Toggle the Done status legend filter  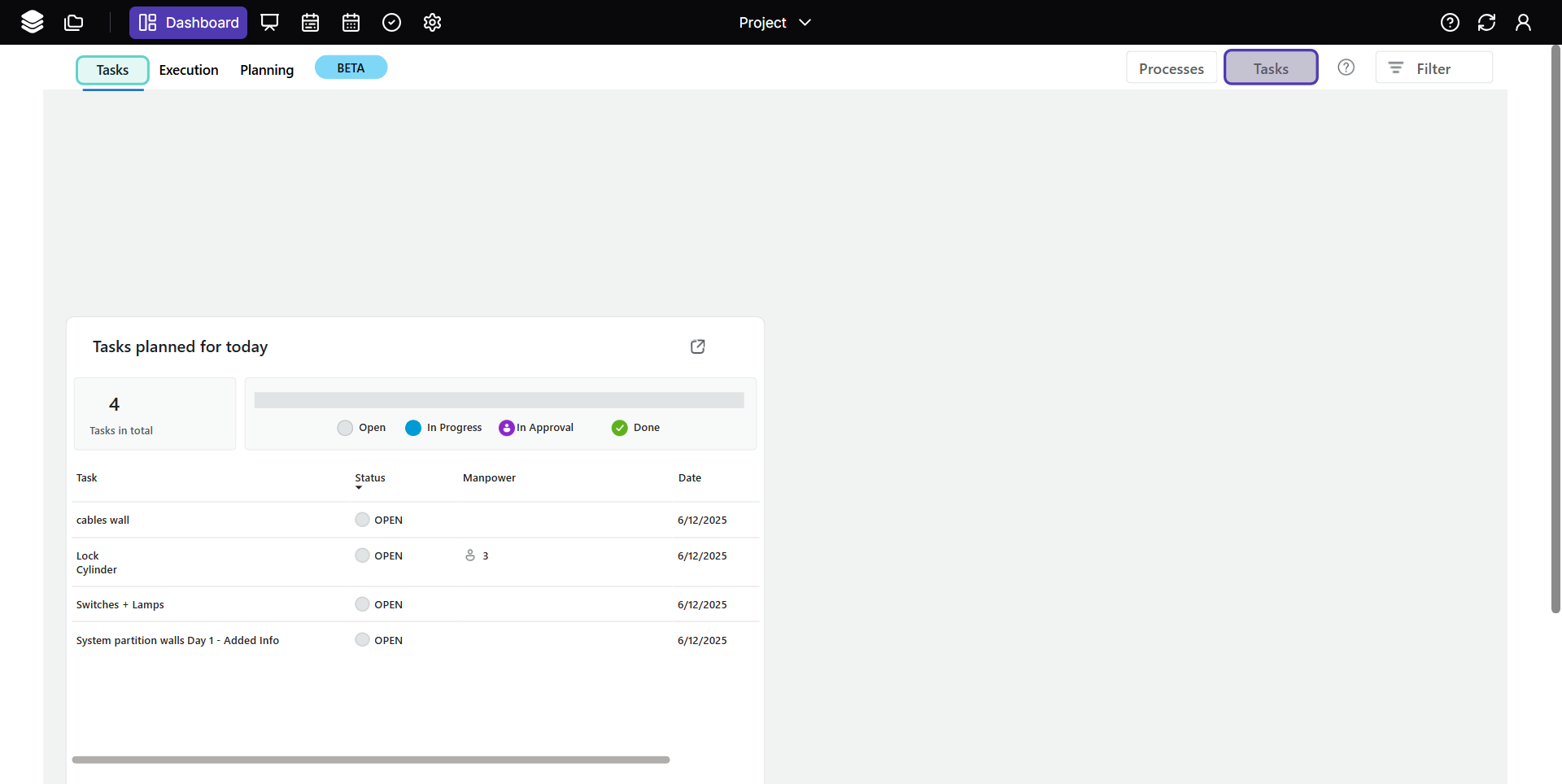pyautogui.click(x=635, y=428)
